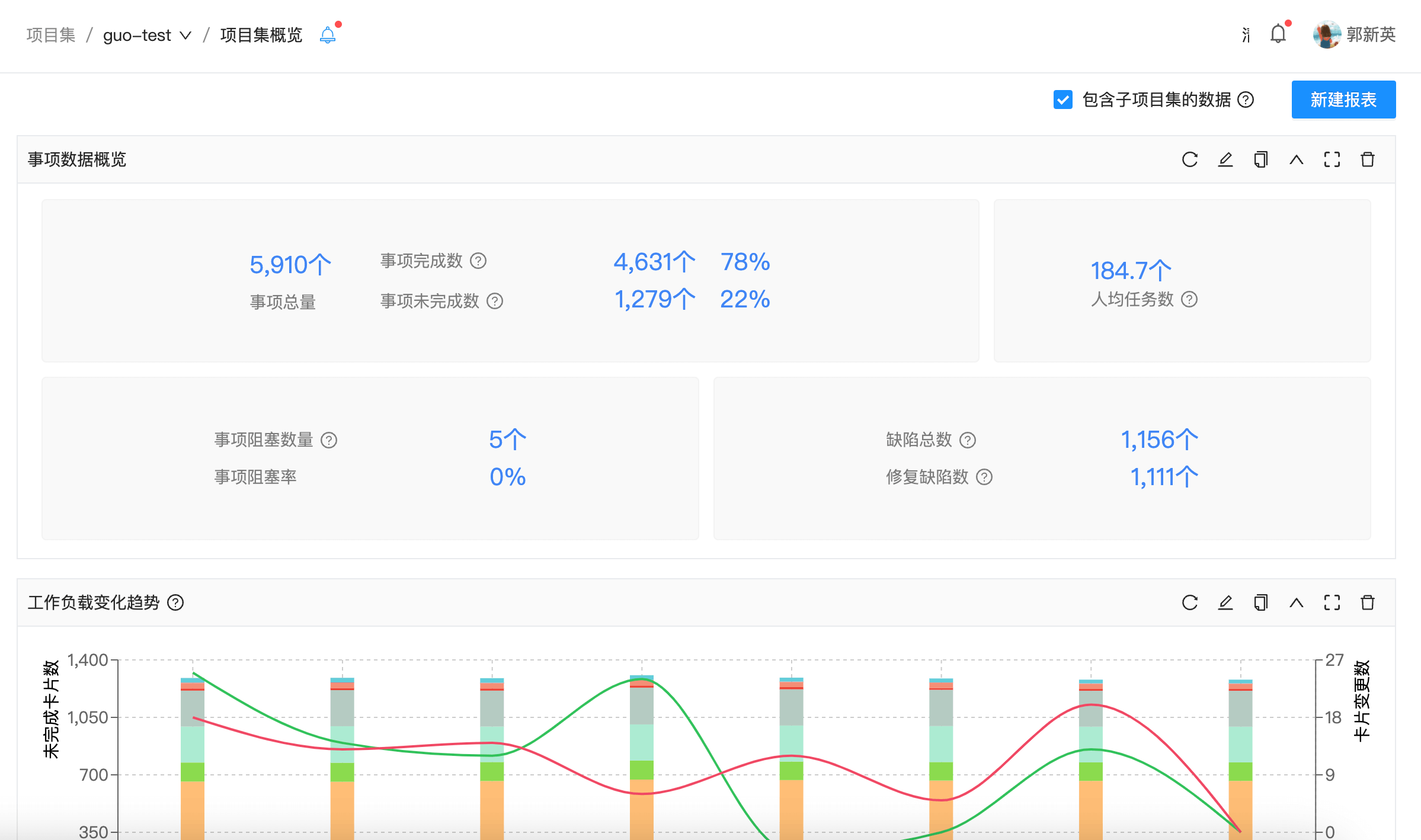Image resolution: width=1421 pixels, height=840 pixels.
Task: Expand 工作负载变化趋势 chart to fullscreen
Action: pos(1332,602)
